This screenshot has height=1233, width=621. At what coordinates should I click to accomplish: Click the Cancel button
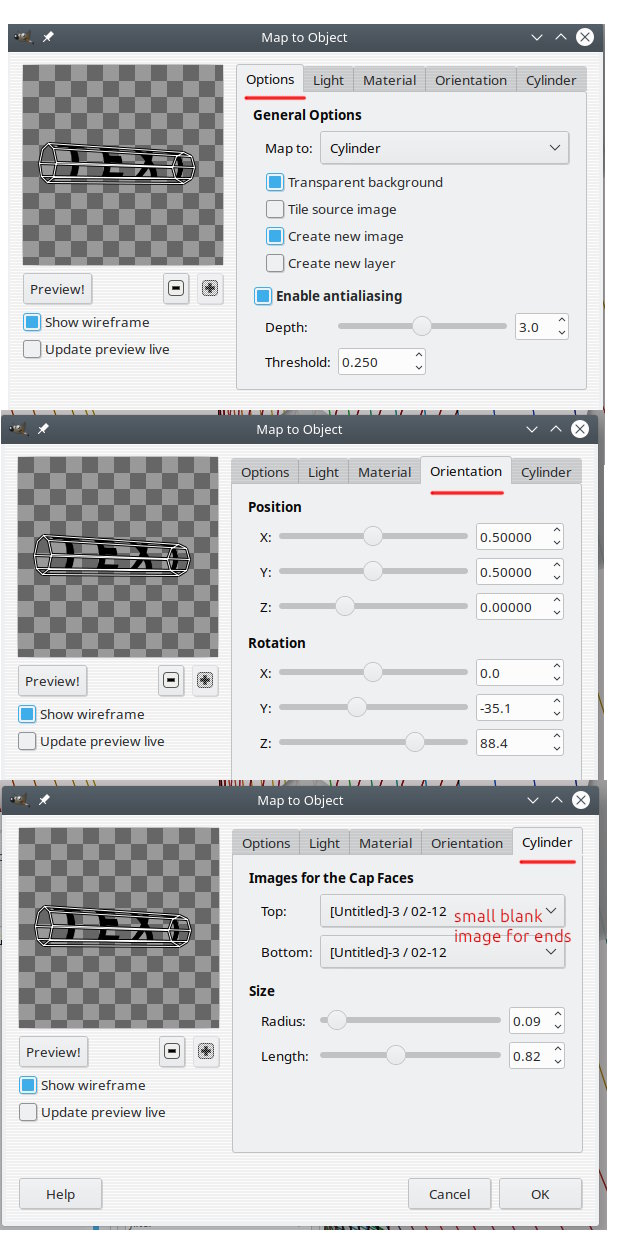tap(449, 1194)
